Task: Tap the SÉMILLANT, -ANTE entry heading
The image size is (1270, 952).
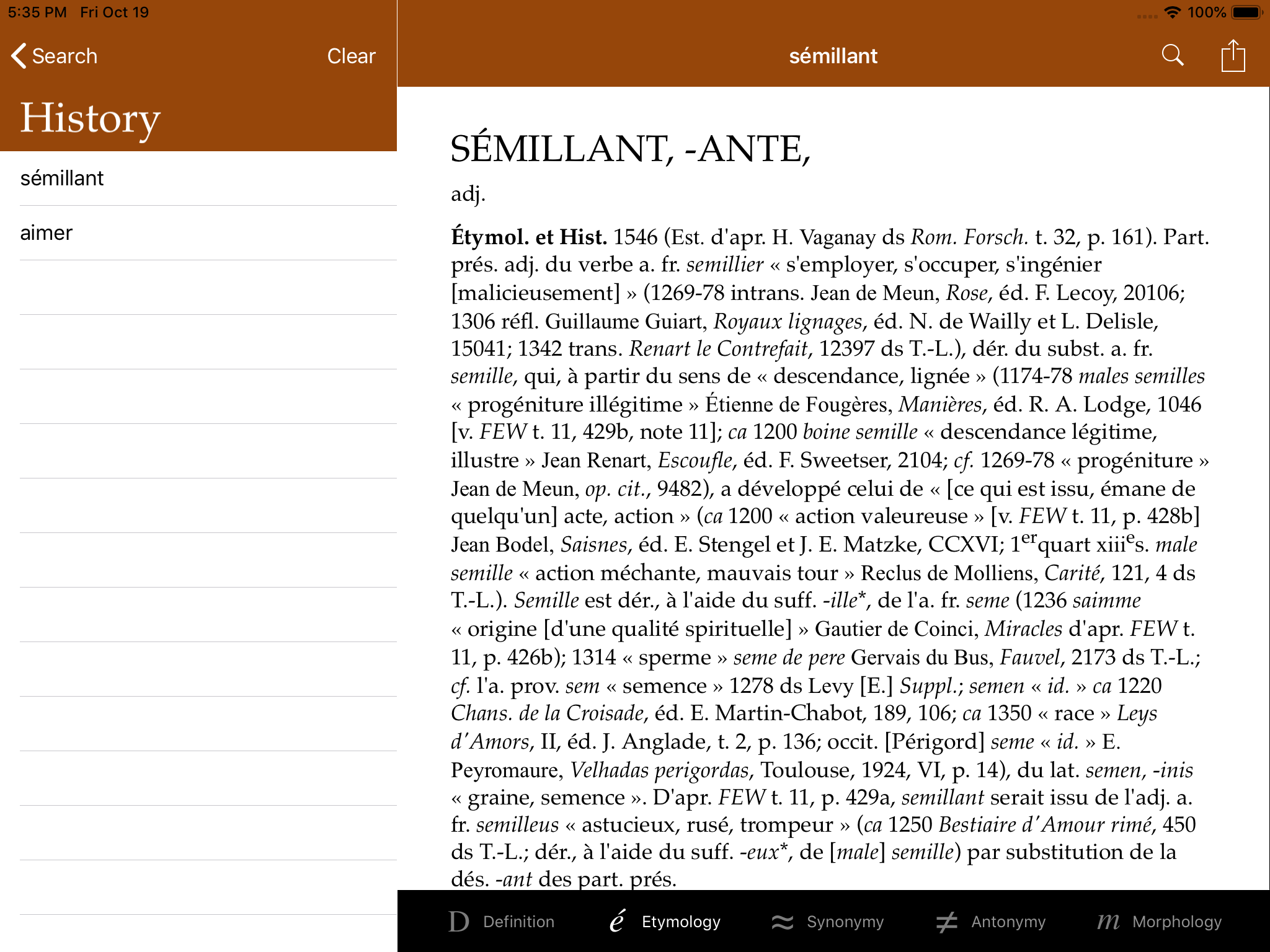Action: click(630, 149)
